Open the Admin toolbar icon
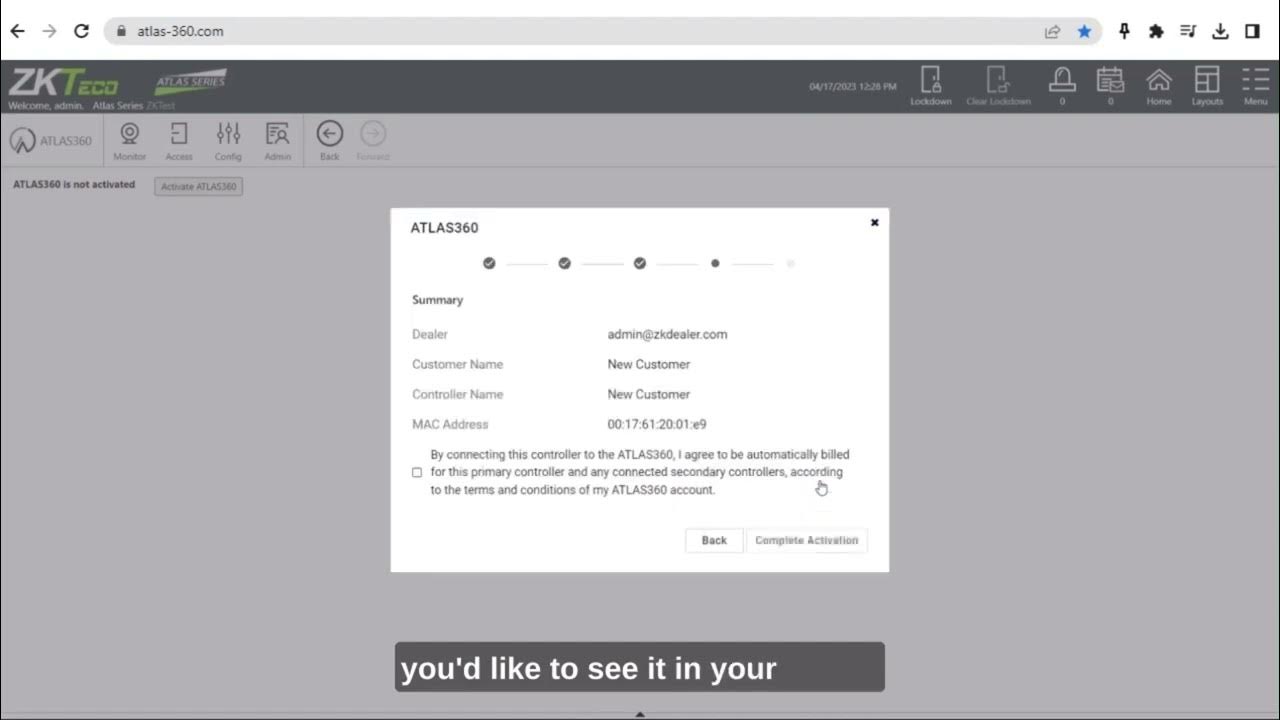The width and height of the screenshot is (1280, 720). pyautogui.click(x=277, y=137)
